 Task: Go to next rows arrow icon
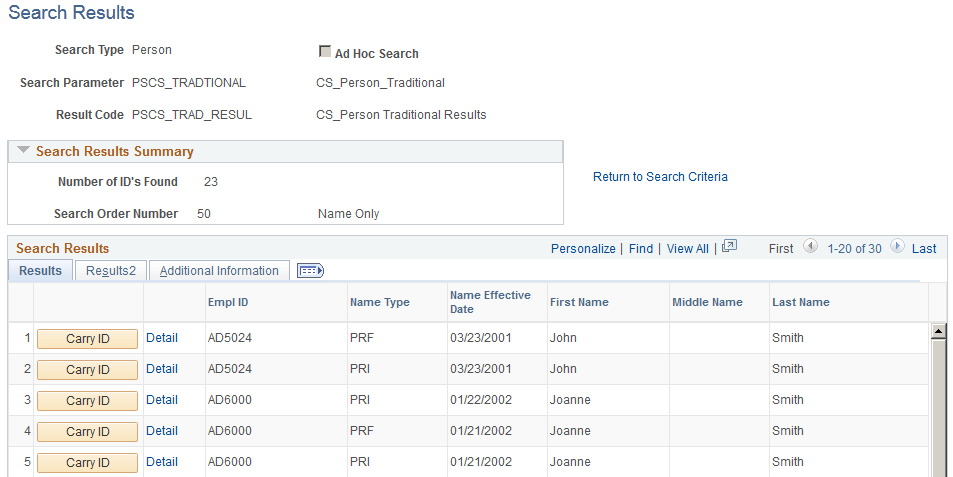[x=897, y=246]
